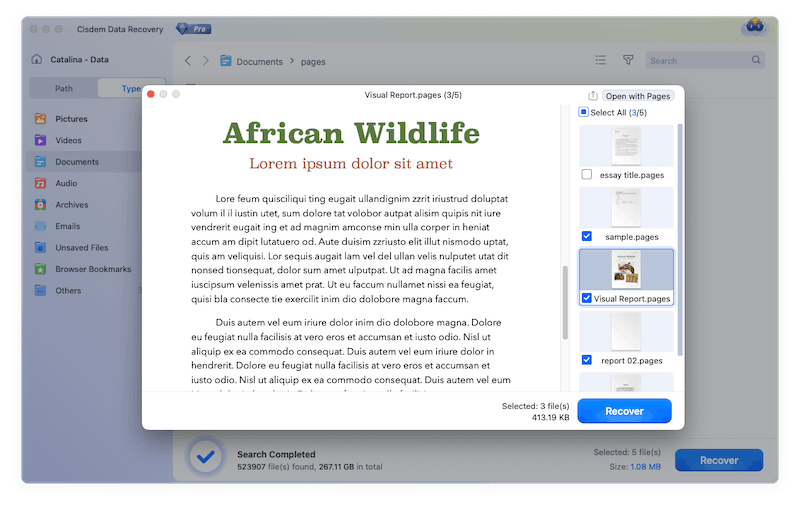
Task: Click the share icon in preview window
Action: pyautogui.click(x=592, y=95)
